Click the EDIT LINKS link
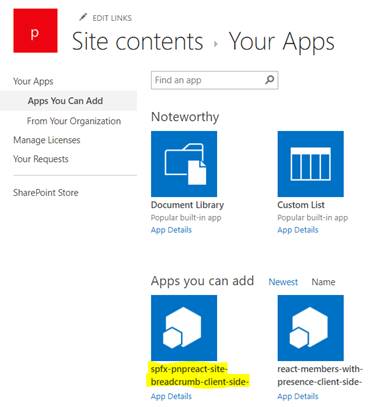This screenshot has width=370, height=407. 112,18
